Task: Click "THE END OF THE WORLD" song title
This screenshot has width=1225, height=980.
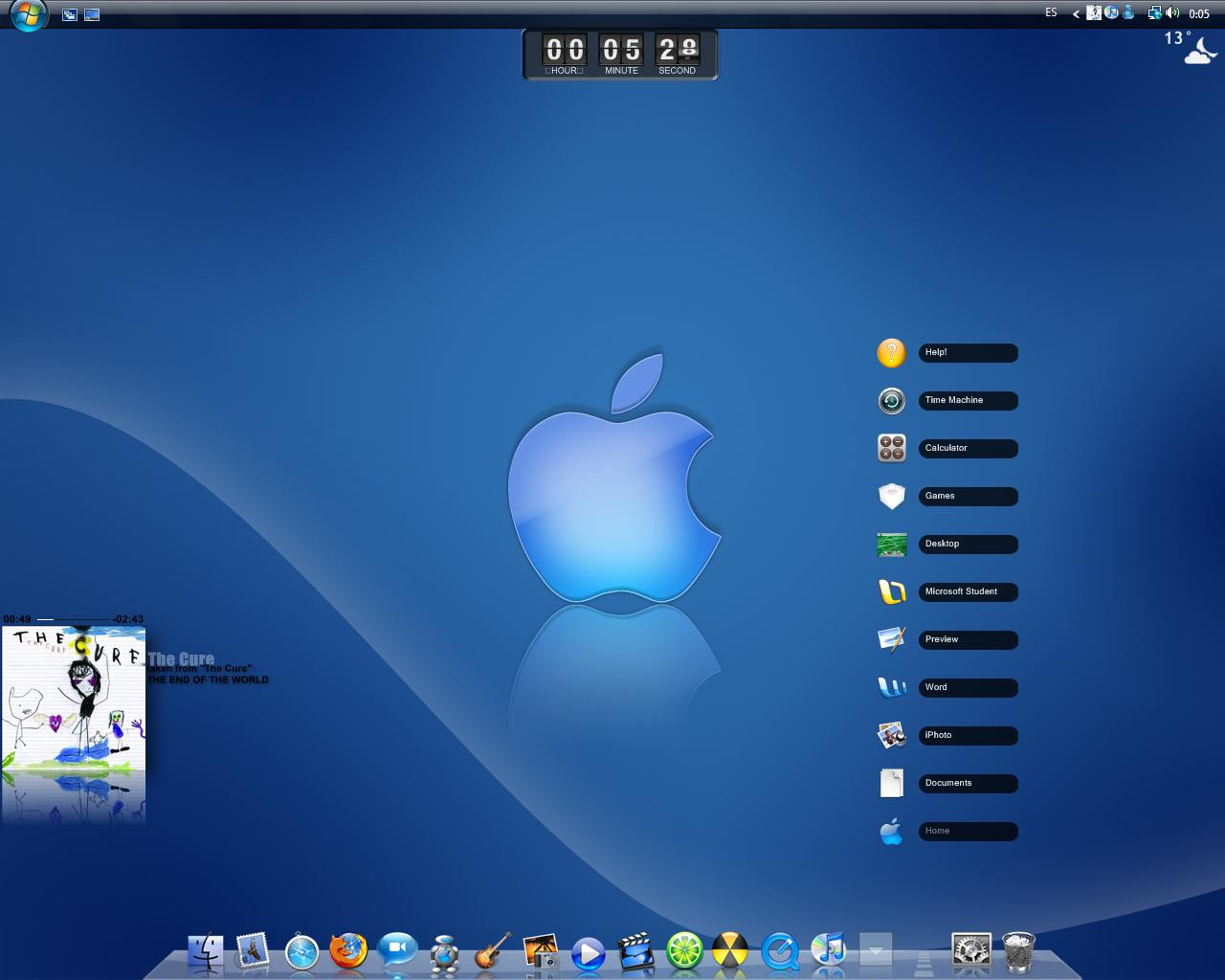Action: point(208,679)
